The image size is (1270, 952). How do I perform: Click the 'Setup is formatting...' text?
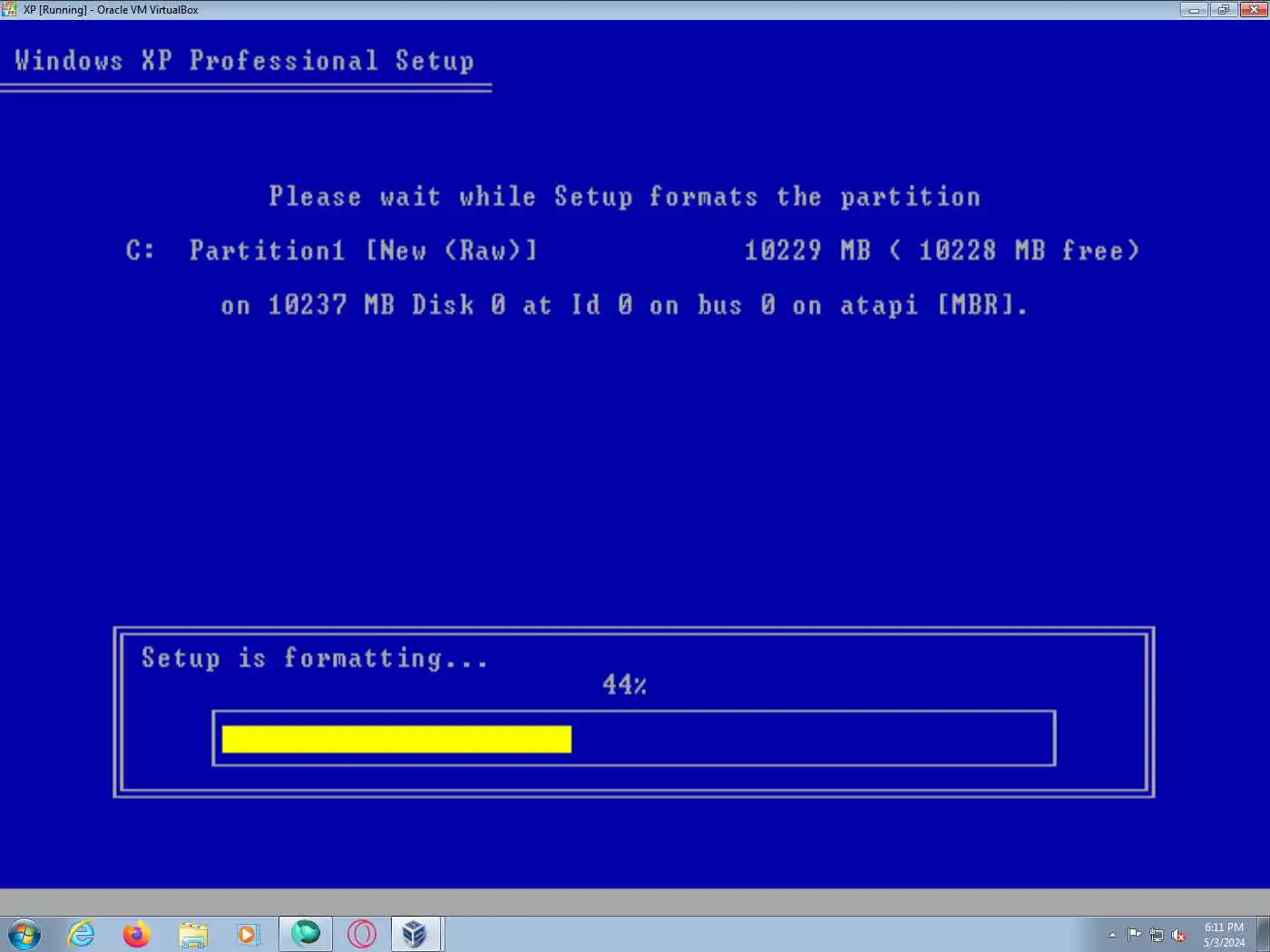(x=314, y=657)
